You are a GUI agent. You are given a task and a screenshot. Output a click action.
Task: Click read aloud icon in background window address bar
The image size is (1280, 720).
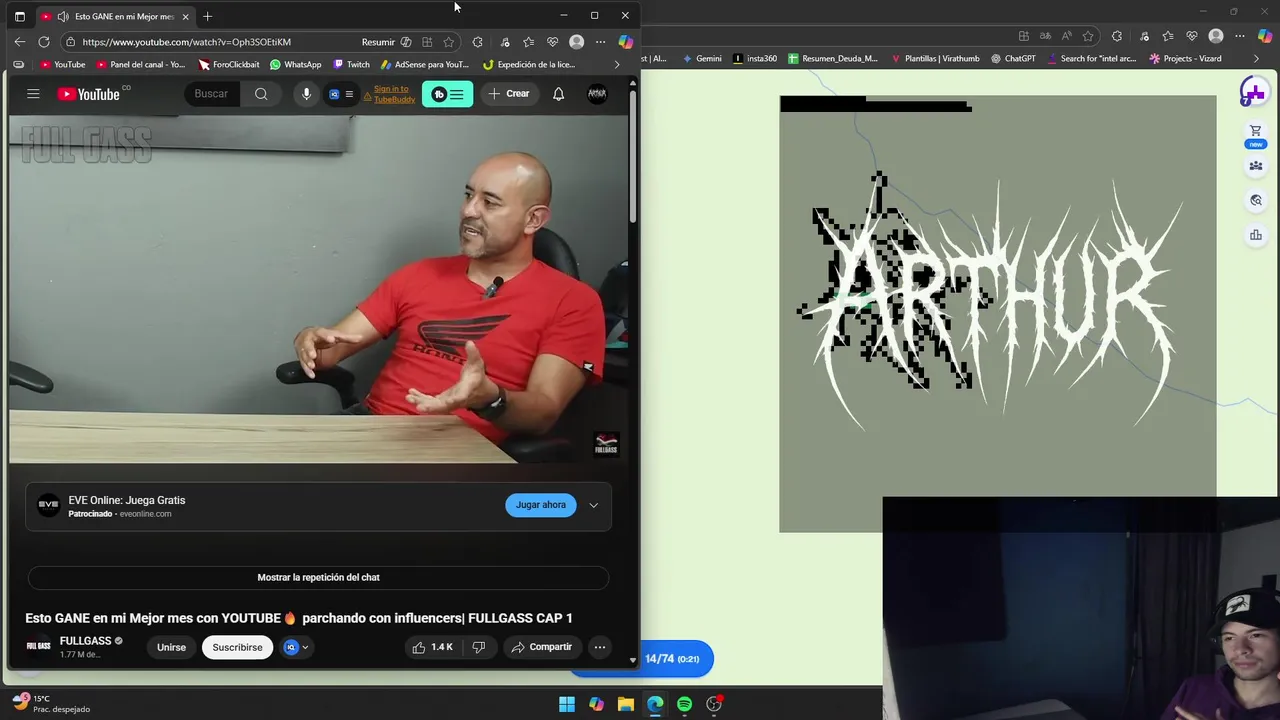[x=1067, y=36]
